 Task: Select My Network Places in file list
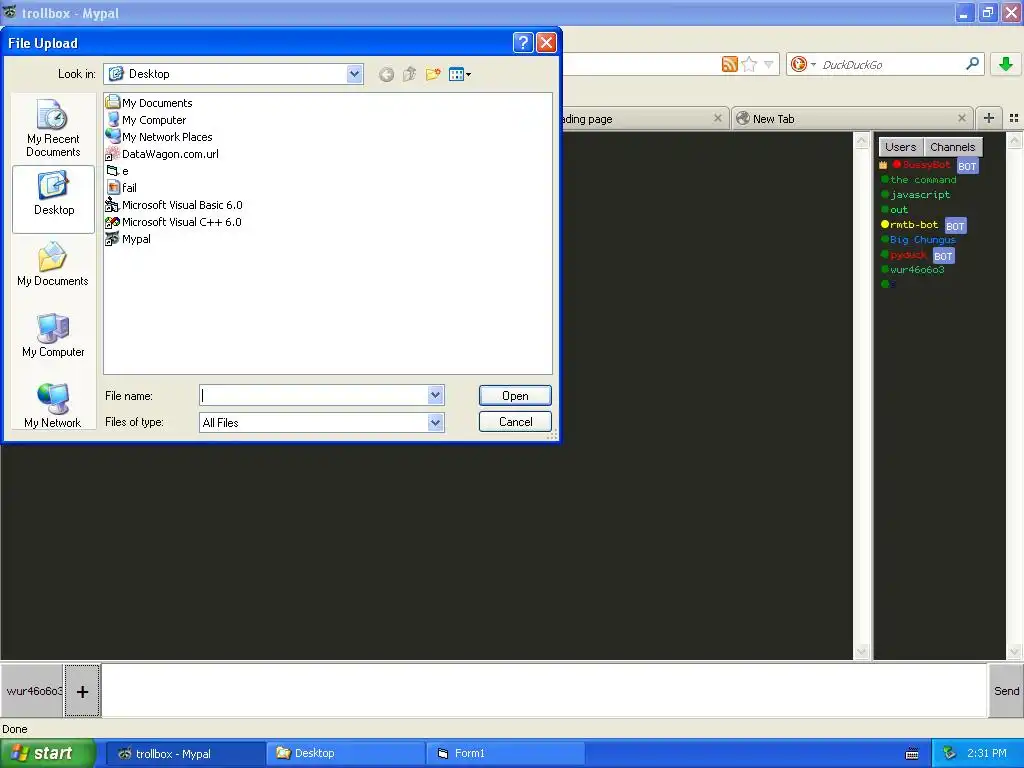pyautogui.click(x=159, y=136)
